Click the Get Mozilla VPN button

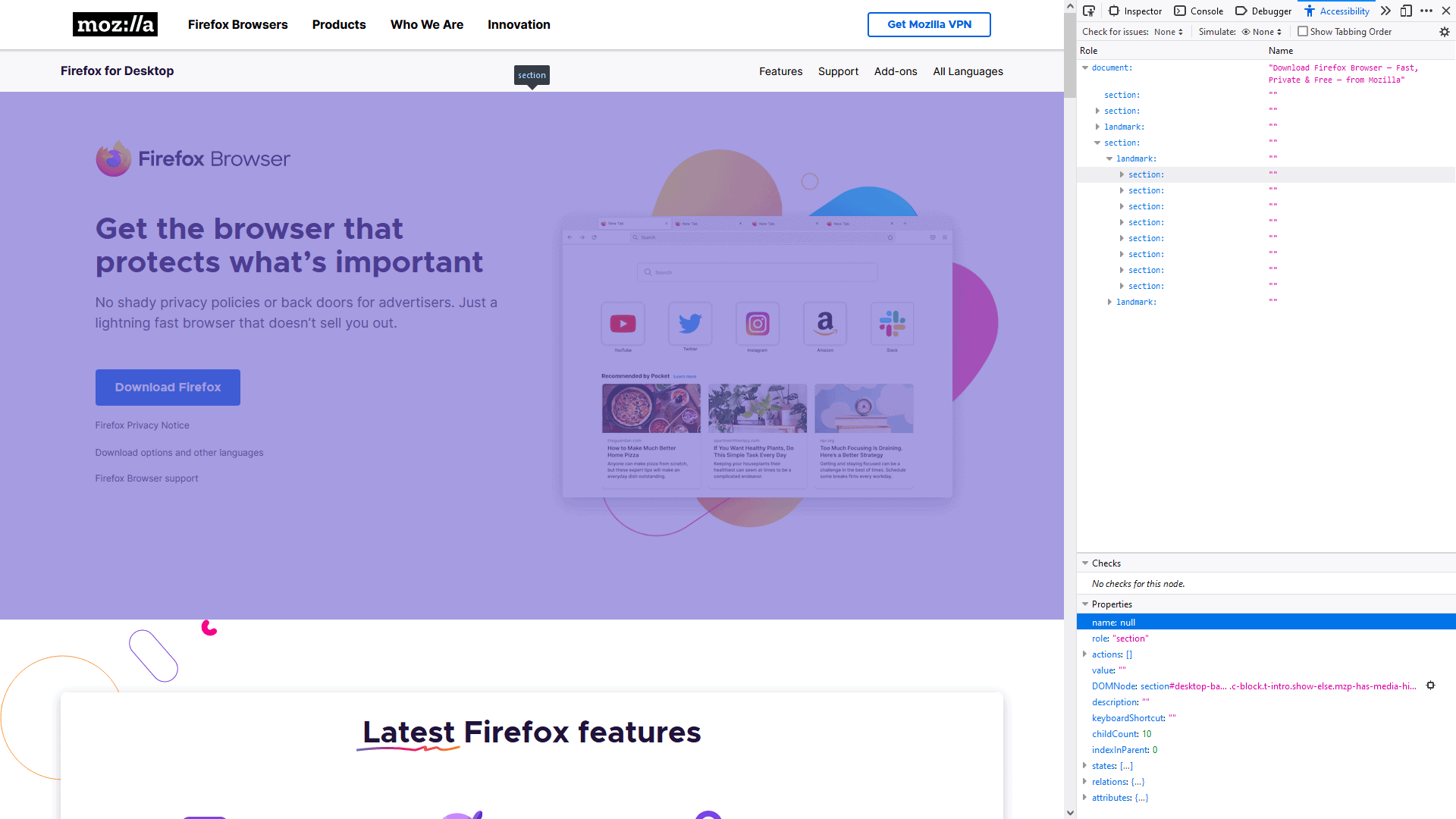tap(928, 24)
